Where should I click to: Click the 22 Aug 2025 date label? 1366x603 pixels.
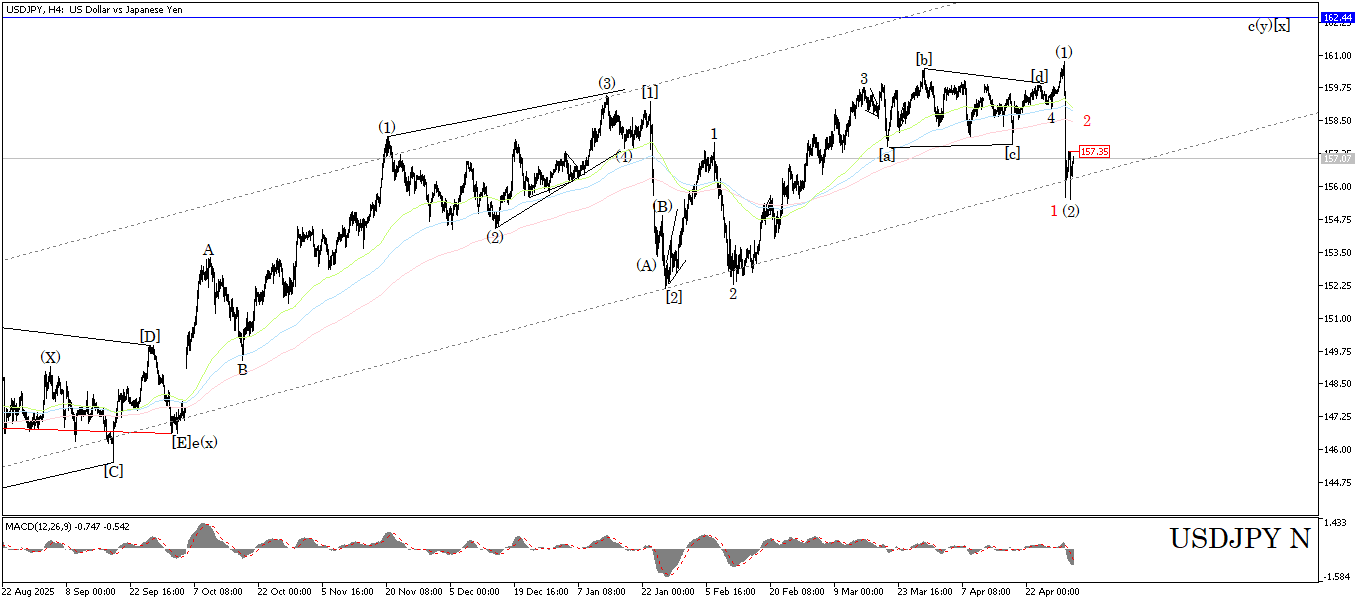point(28,591)
